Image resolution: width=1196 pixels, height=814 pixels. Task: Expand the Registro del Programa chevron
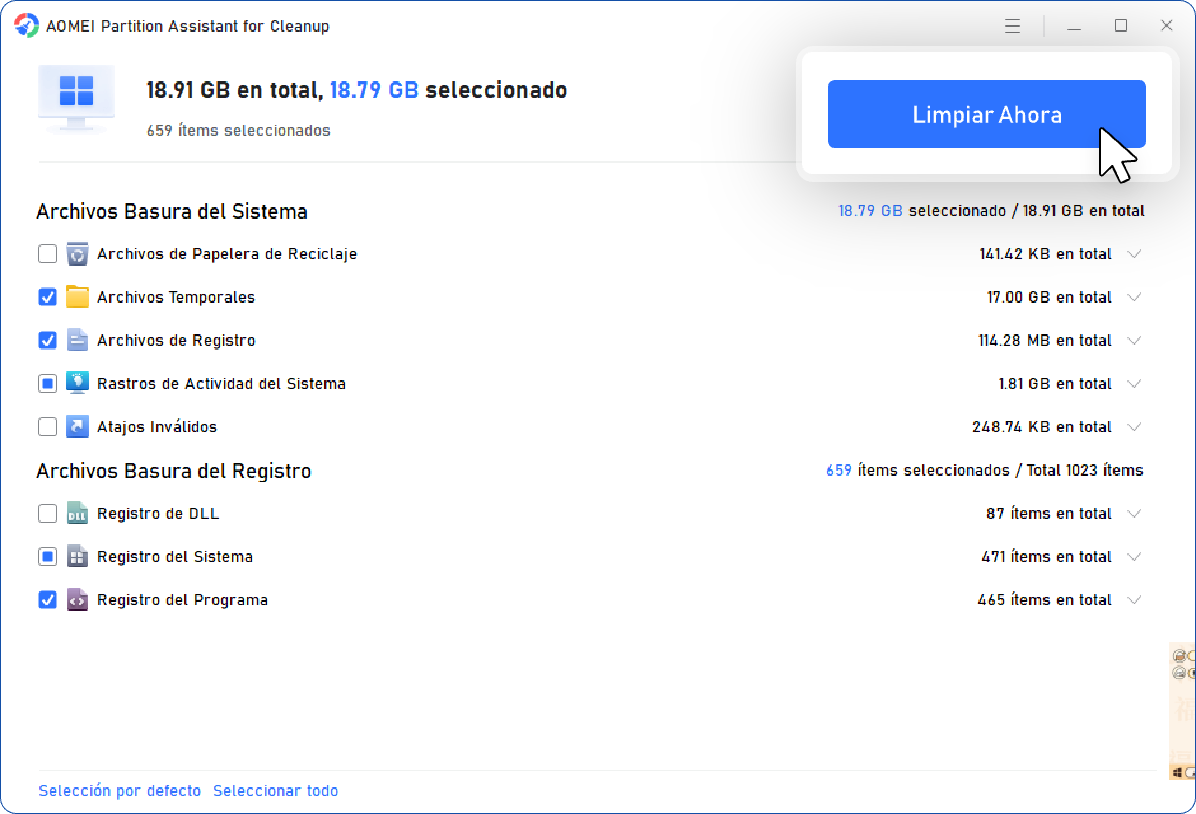click(1134, 600)
